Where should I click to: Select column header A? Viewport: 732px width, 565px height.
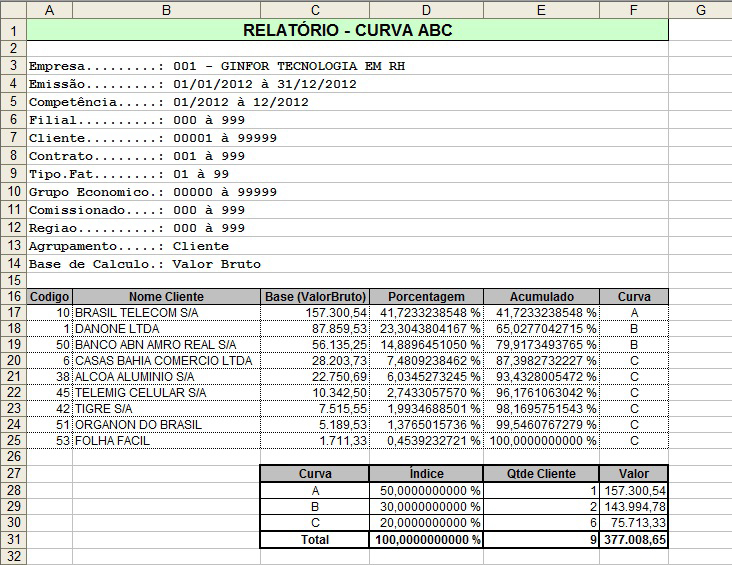click(x=49, y=10)
